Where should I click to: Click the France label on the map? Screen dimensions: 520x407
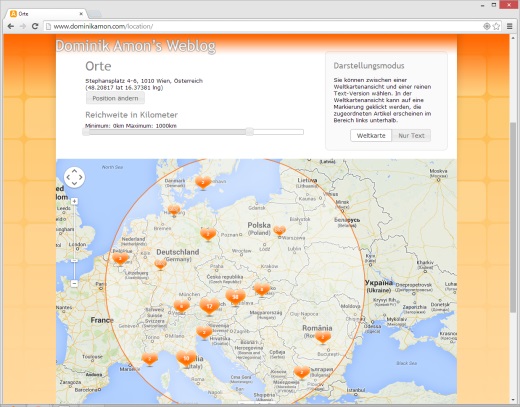click(x=102, y=320)
